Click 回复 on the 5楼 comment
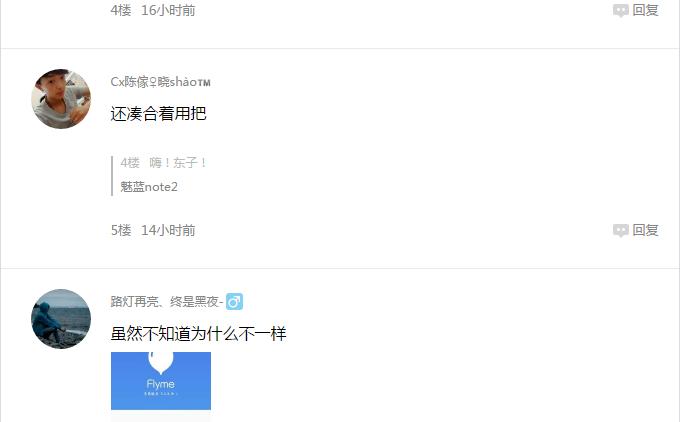This screenshot has height=422, width=680. click(x=645, y=230)
